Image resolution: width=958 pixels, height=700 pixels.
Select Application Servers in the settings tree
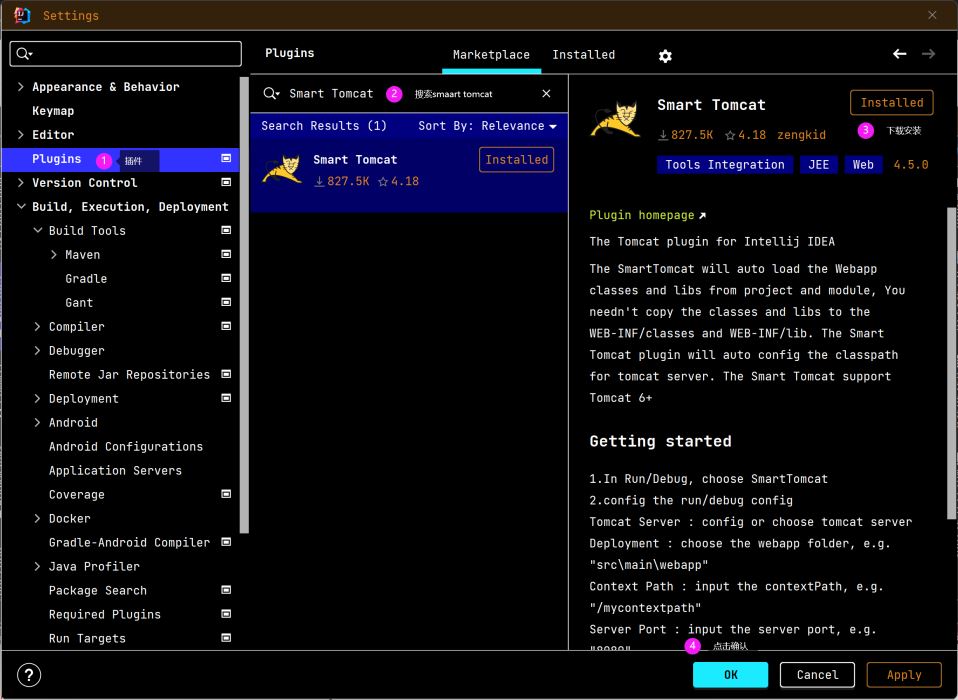pyautogui.click(x=115, y=471)
